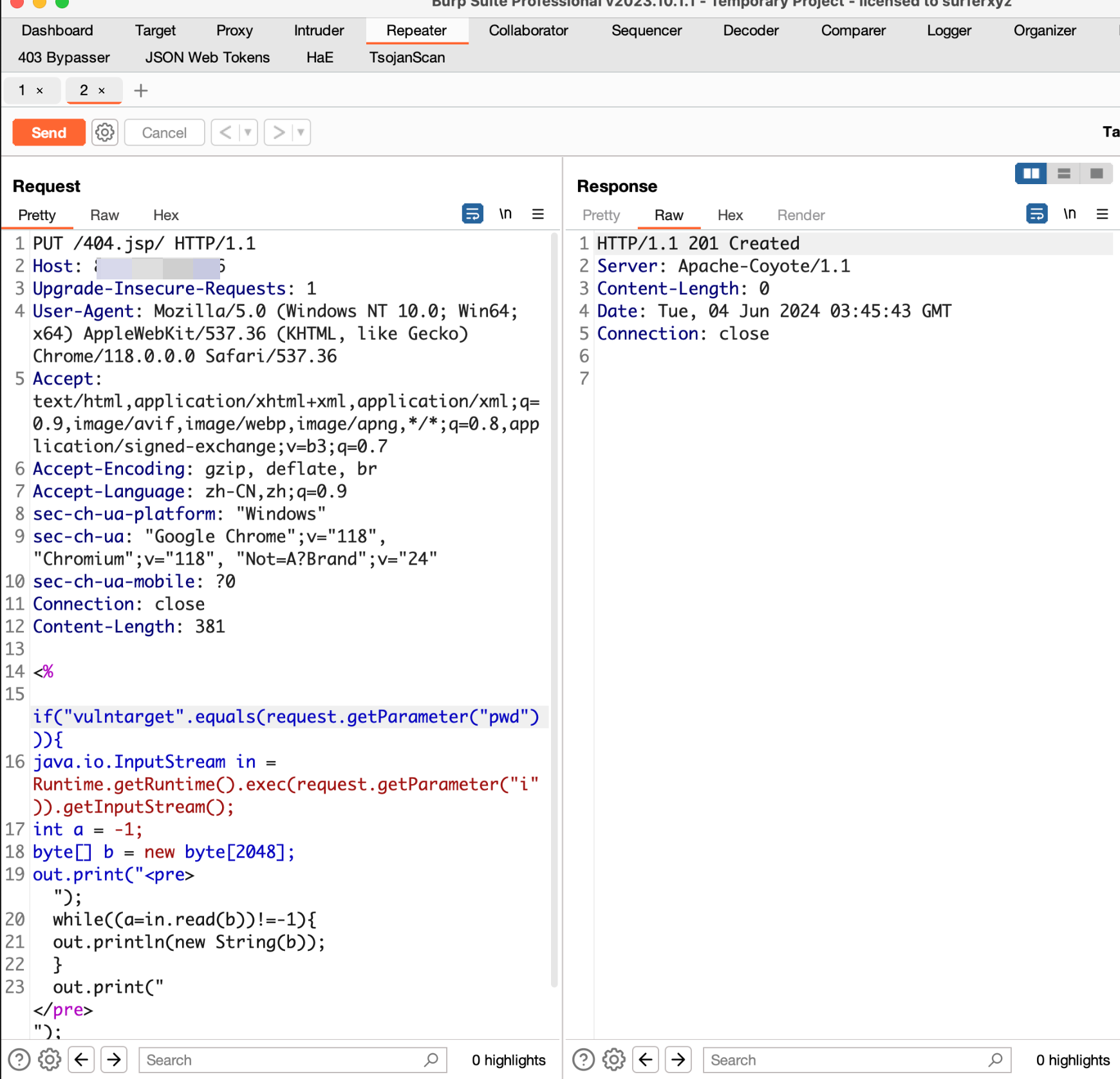Screen dimensions: 1120x1079
Task: Go to next request search match
Action: pos(114,1060)
